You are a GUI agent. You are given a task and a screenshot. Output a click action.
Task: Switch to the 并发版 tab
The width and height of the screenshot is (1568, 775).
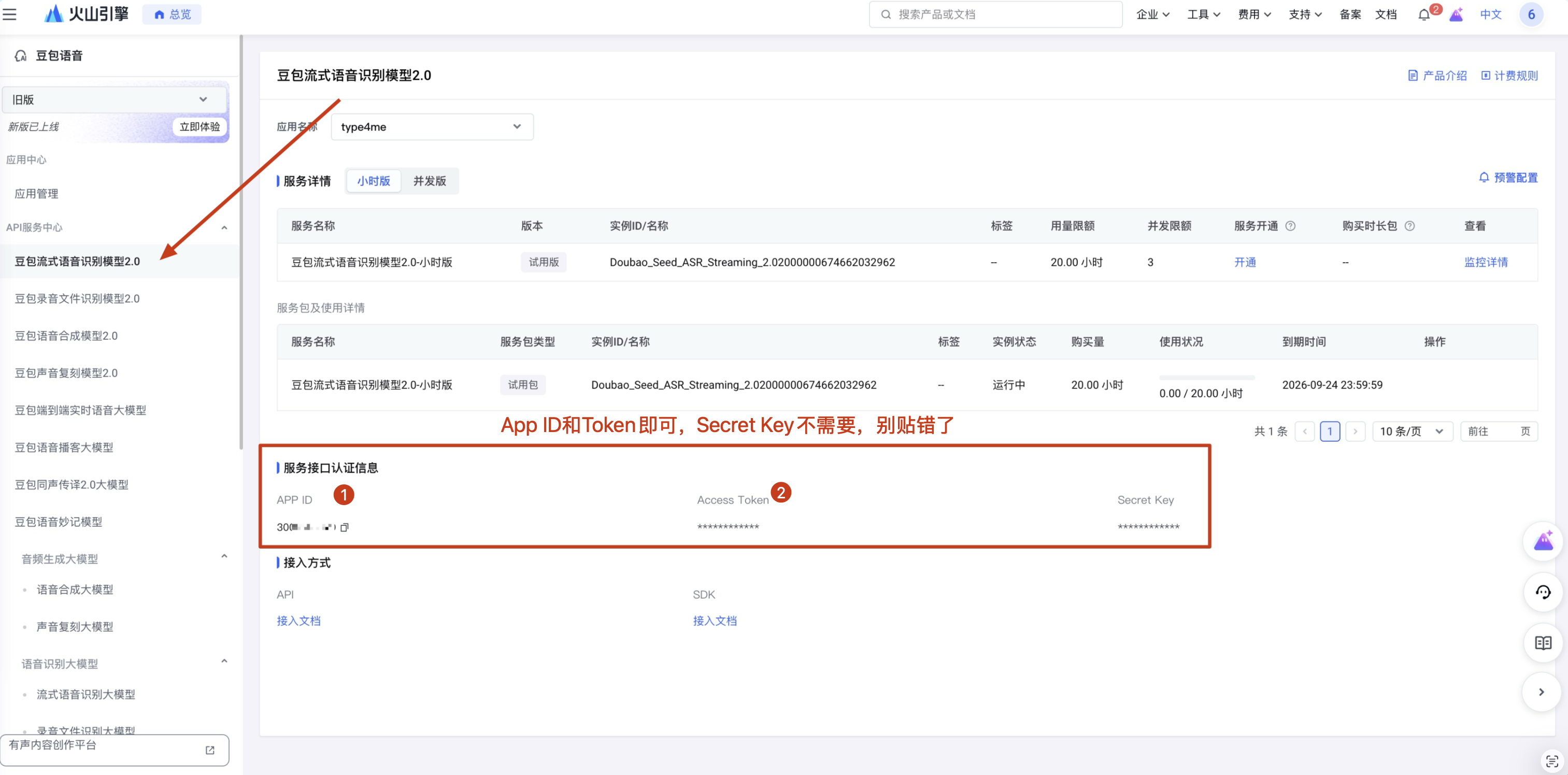(430, 181)
